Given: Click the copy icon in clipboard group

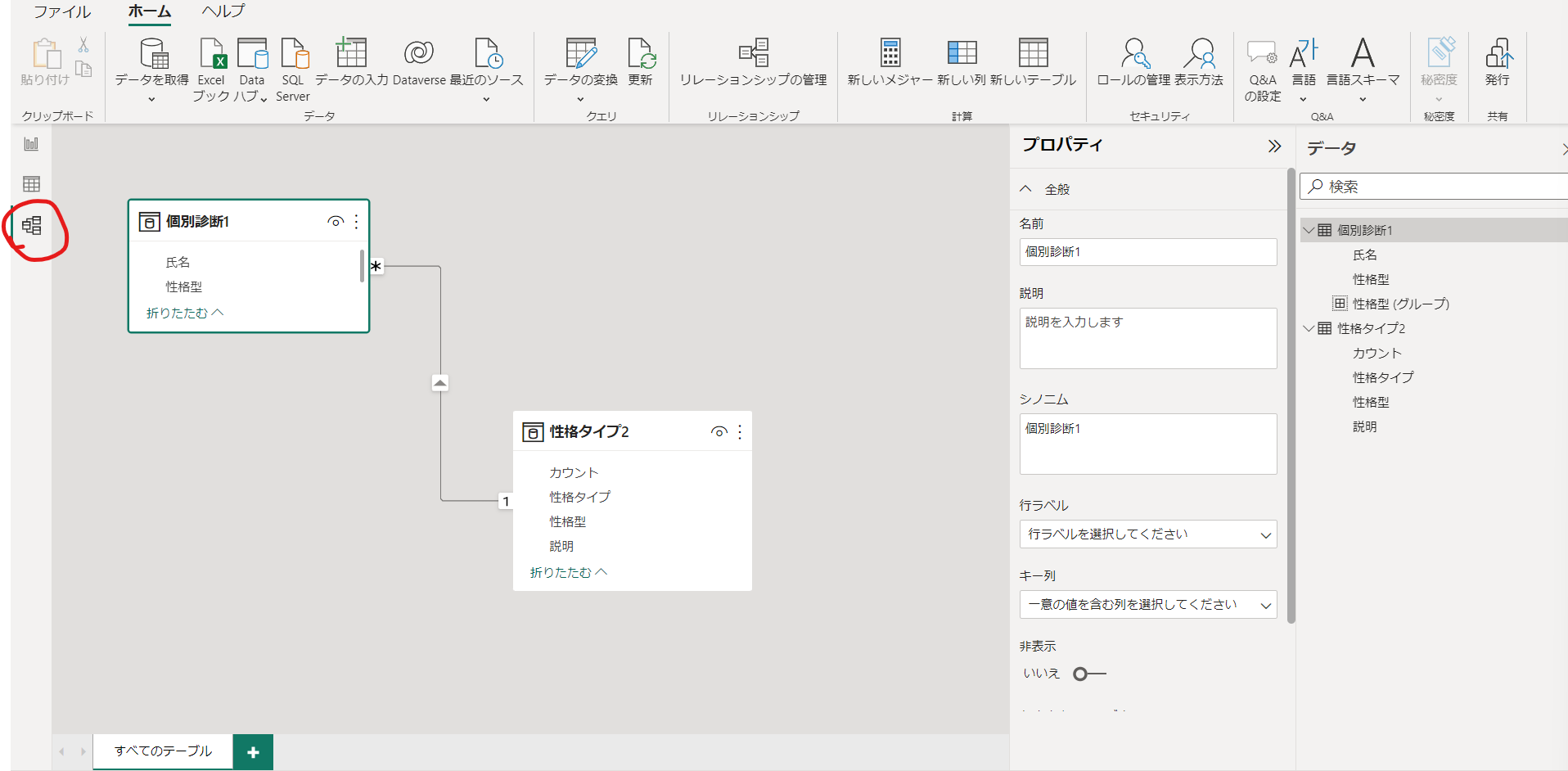Looking at the screenshot, I should (x=83, y=69).
